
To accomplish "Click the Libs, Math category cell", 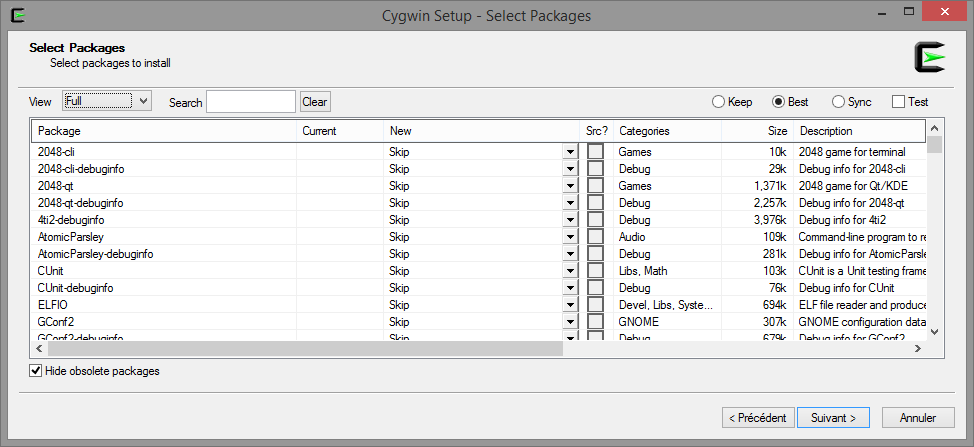I will [x=643, y=271].
